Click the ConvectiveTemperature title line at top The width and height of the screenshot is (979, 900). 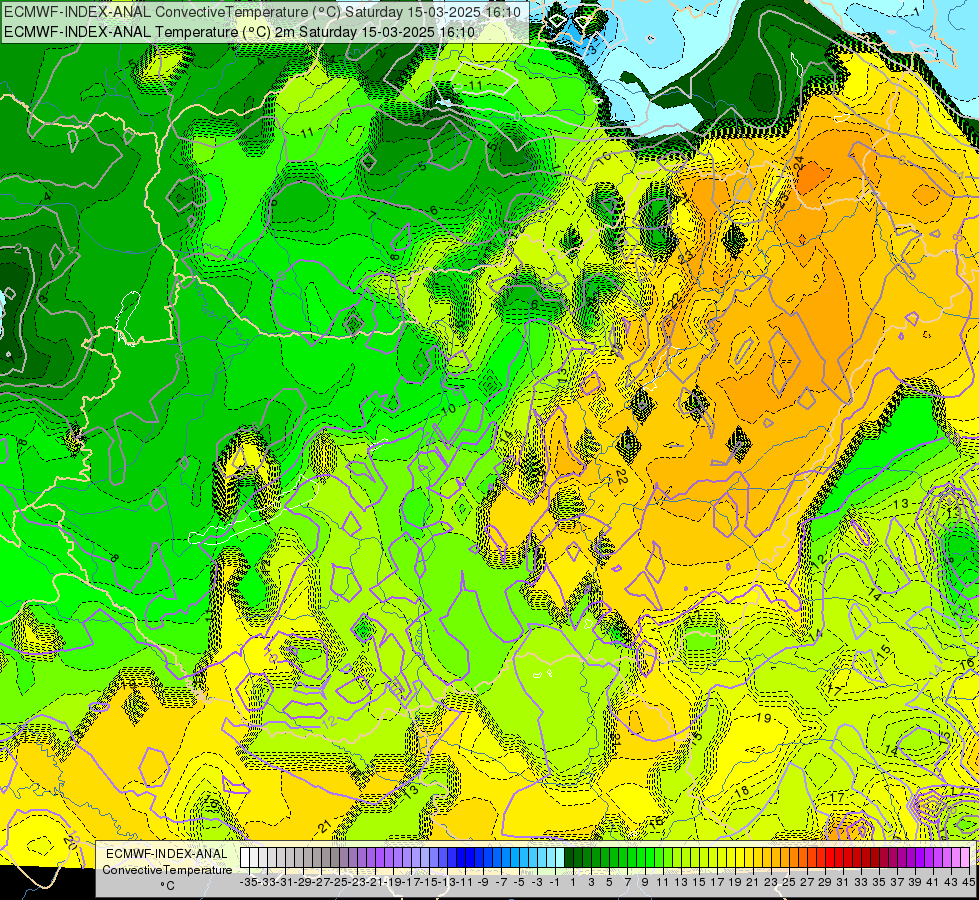(x=262, y=12)
